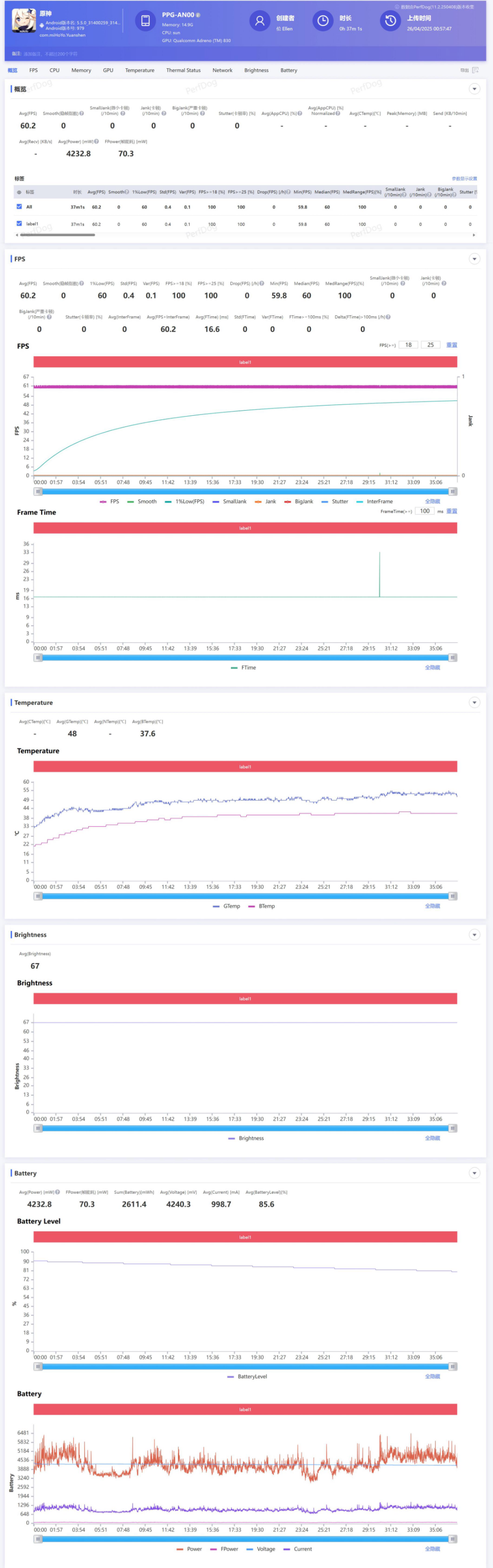Uncheck the label1 row checkbox

click(x=19, y=224)
